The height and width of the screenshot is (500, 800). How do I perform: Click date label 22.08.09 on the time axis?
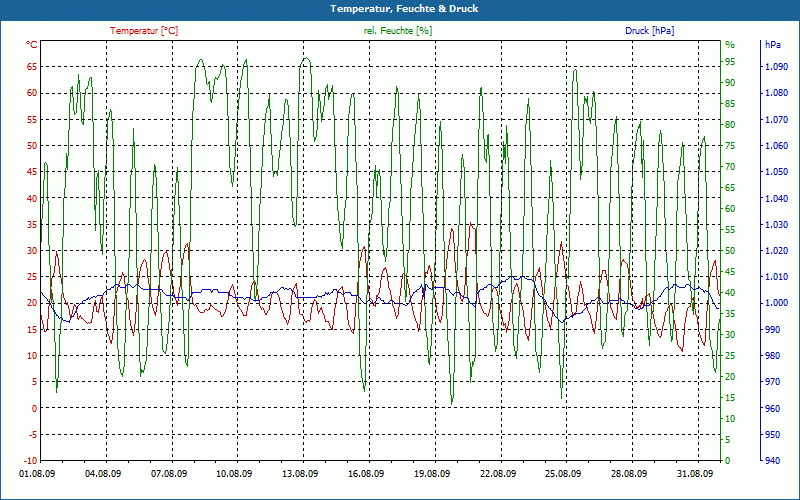point(498,473)
